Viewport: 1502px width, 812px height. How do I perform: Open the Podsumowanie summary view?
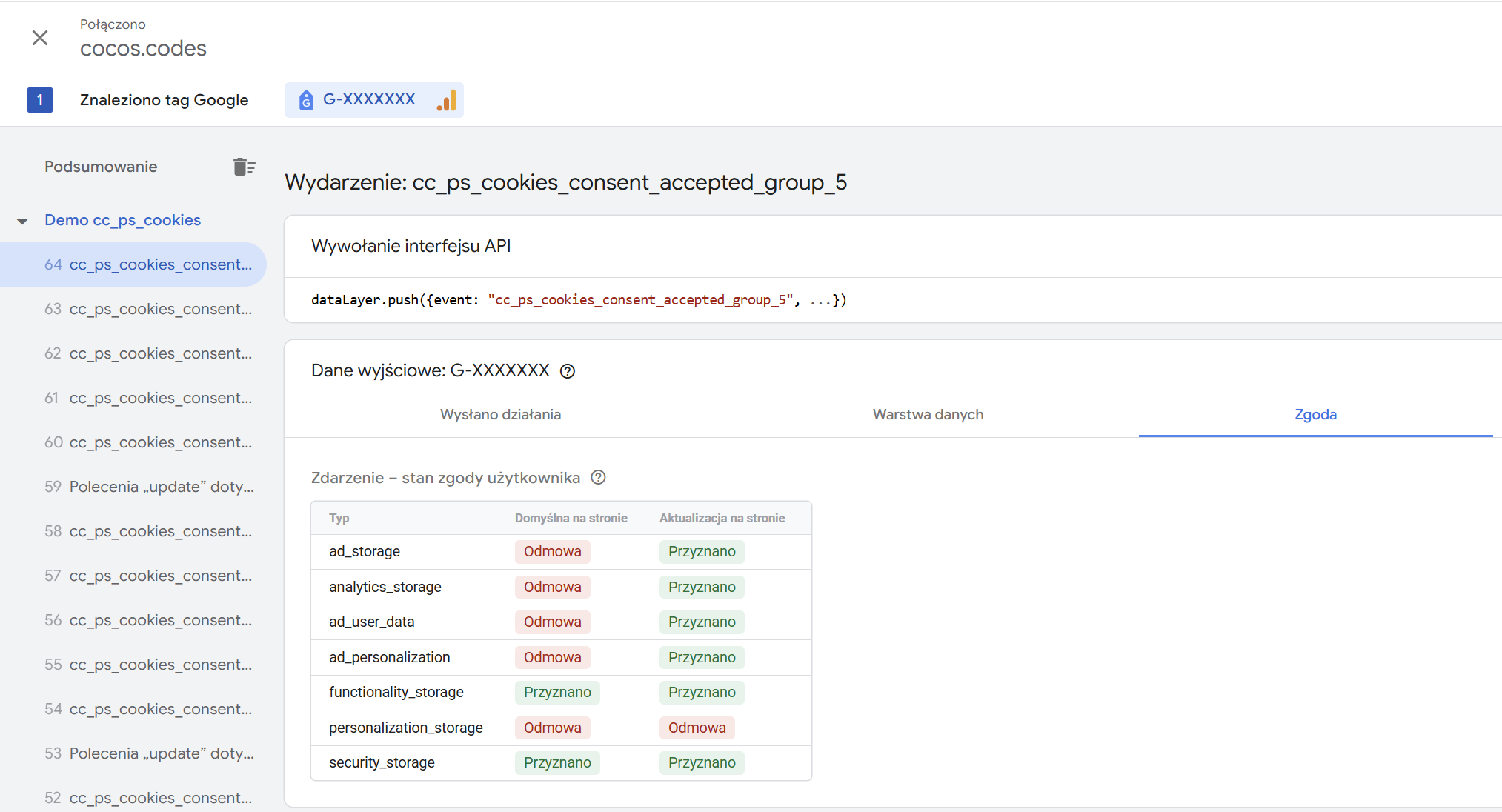(x=101, y=167)
